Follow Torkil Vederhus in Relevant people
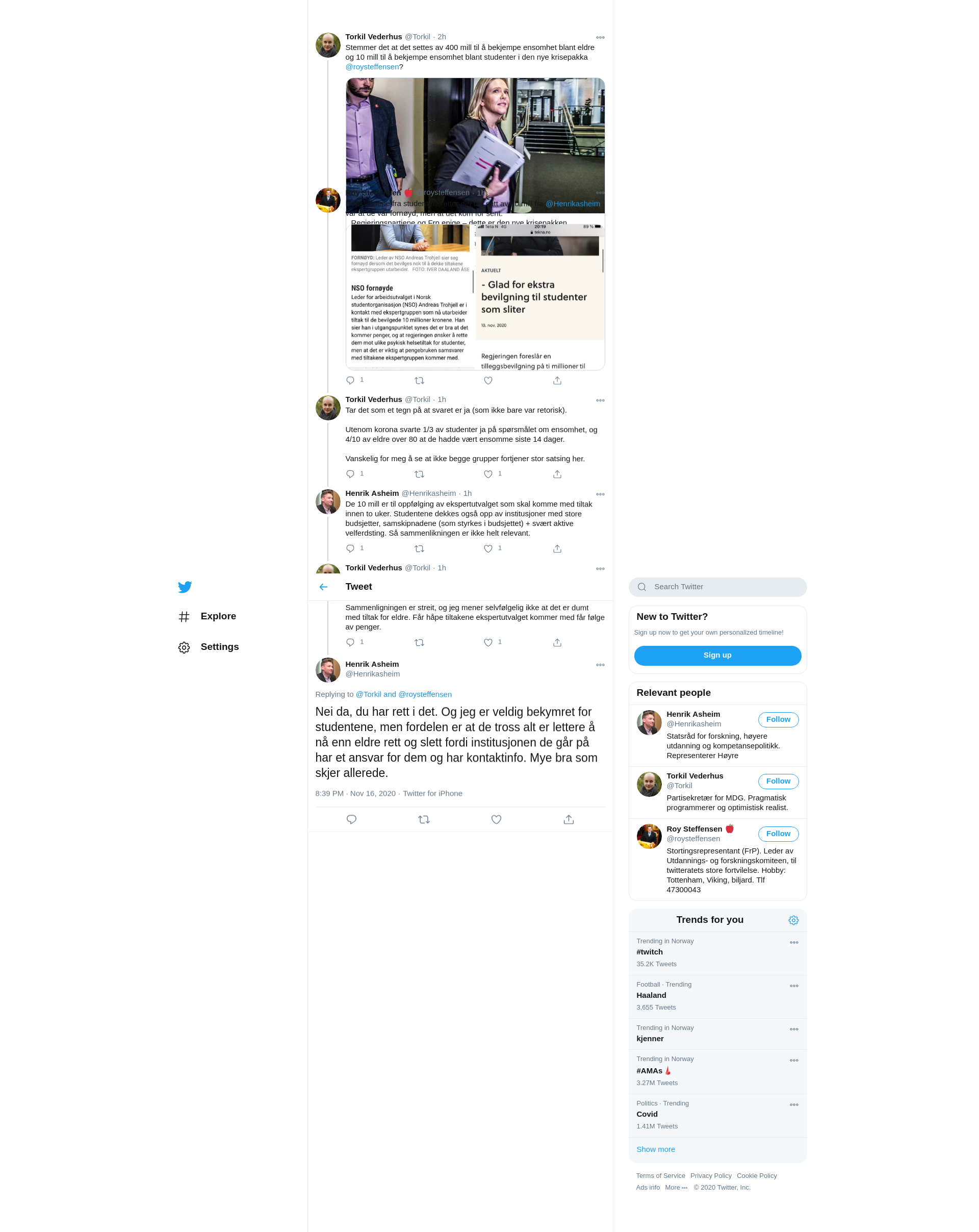This screenshot has width=979, height=1232. (x=778, y=781)
